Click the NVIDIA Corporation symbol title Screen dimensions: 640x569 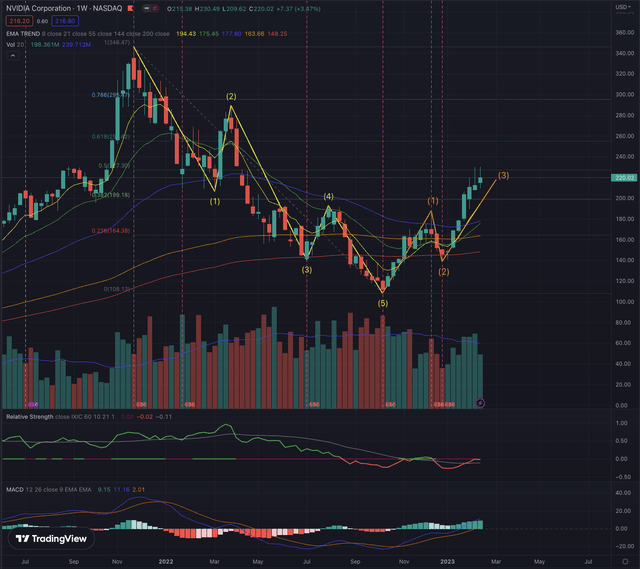(x=38, y=8)
